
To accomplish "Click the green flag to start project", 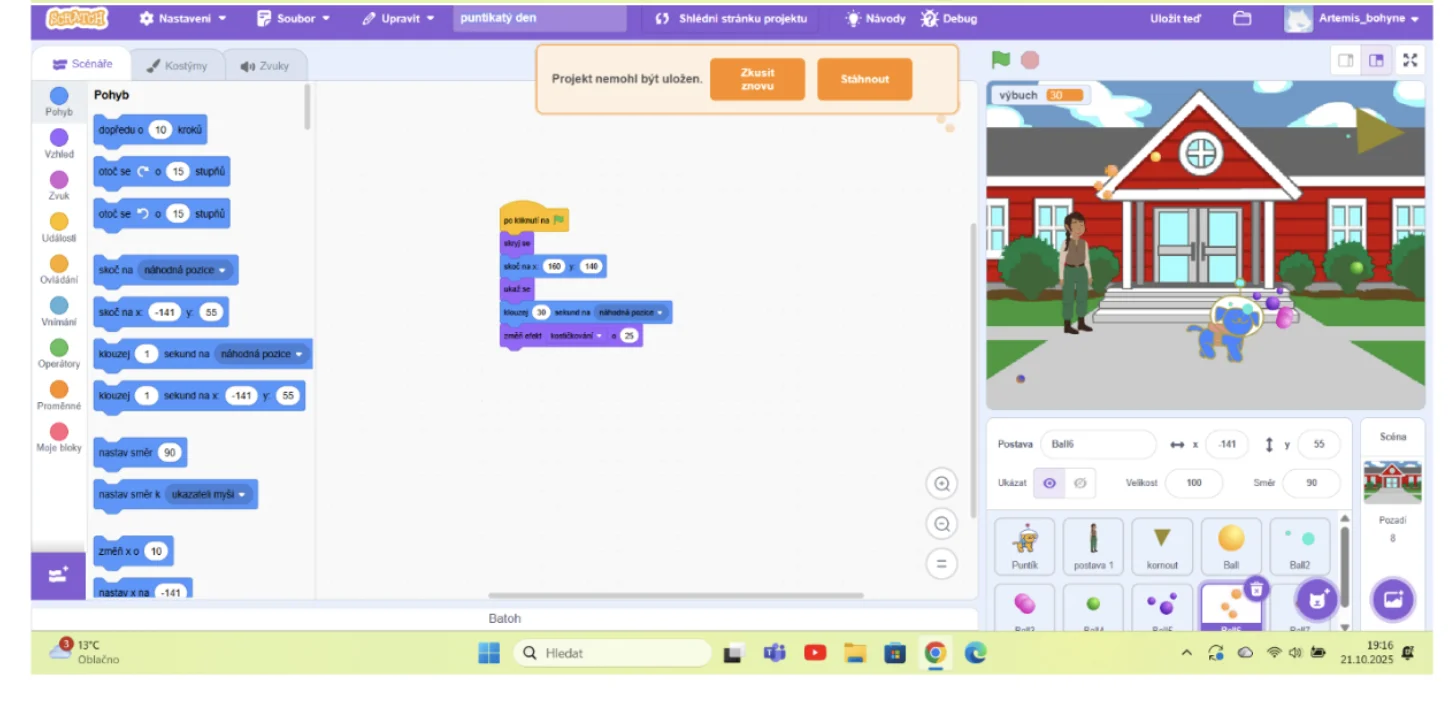I will coord(1001,60).
